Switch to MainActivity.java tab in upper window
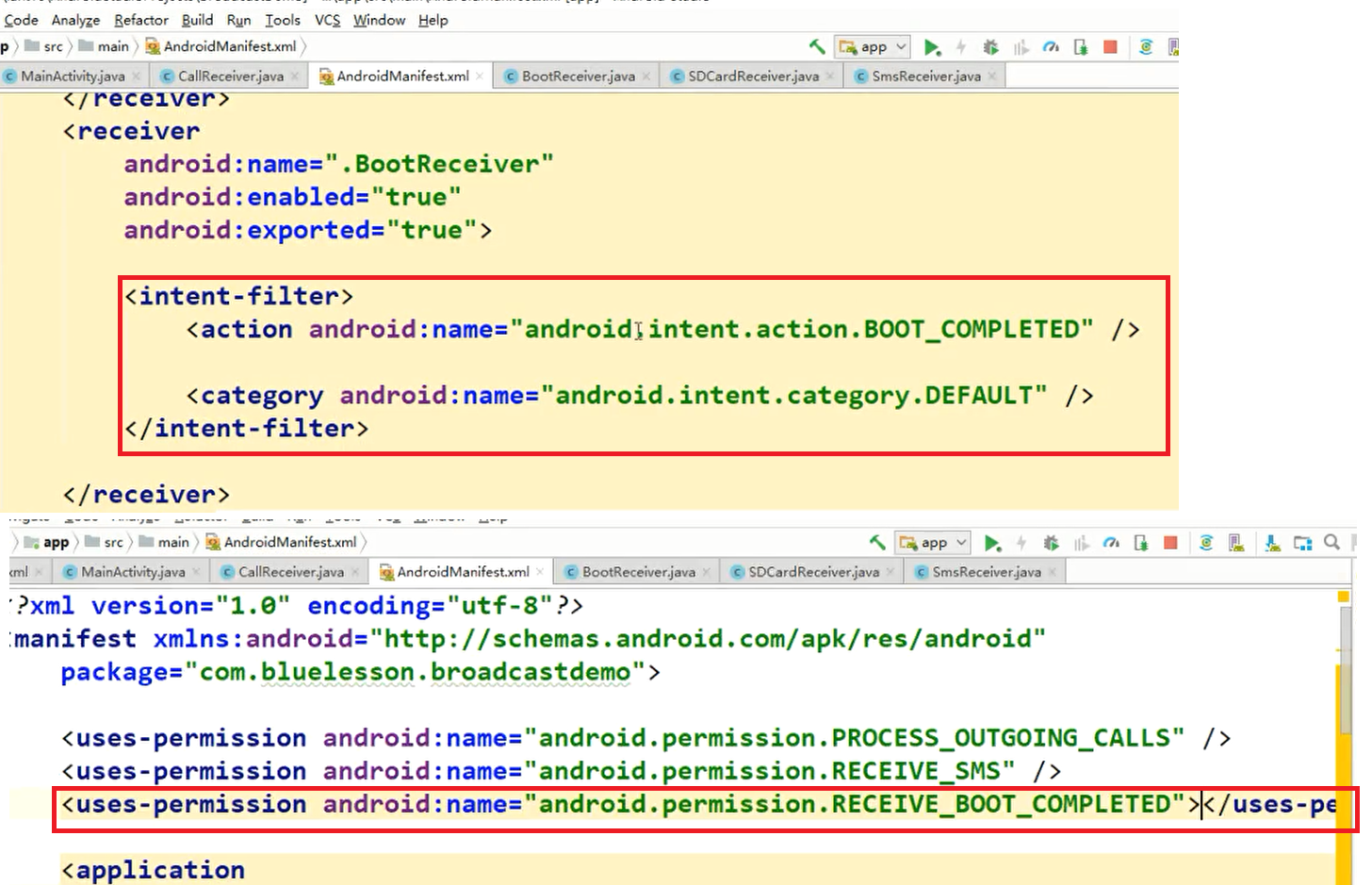1372x885 pixels. pos(73,76)
